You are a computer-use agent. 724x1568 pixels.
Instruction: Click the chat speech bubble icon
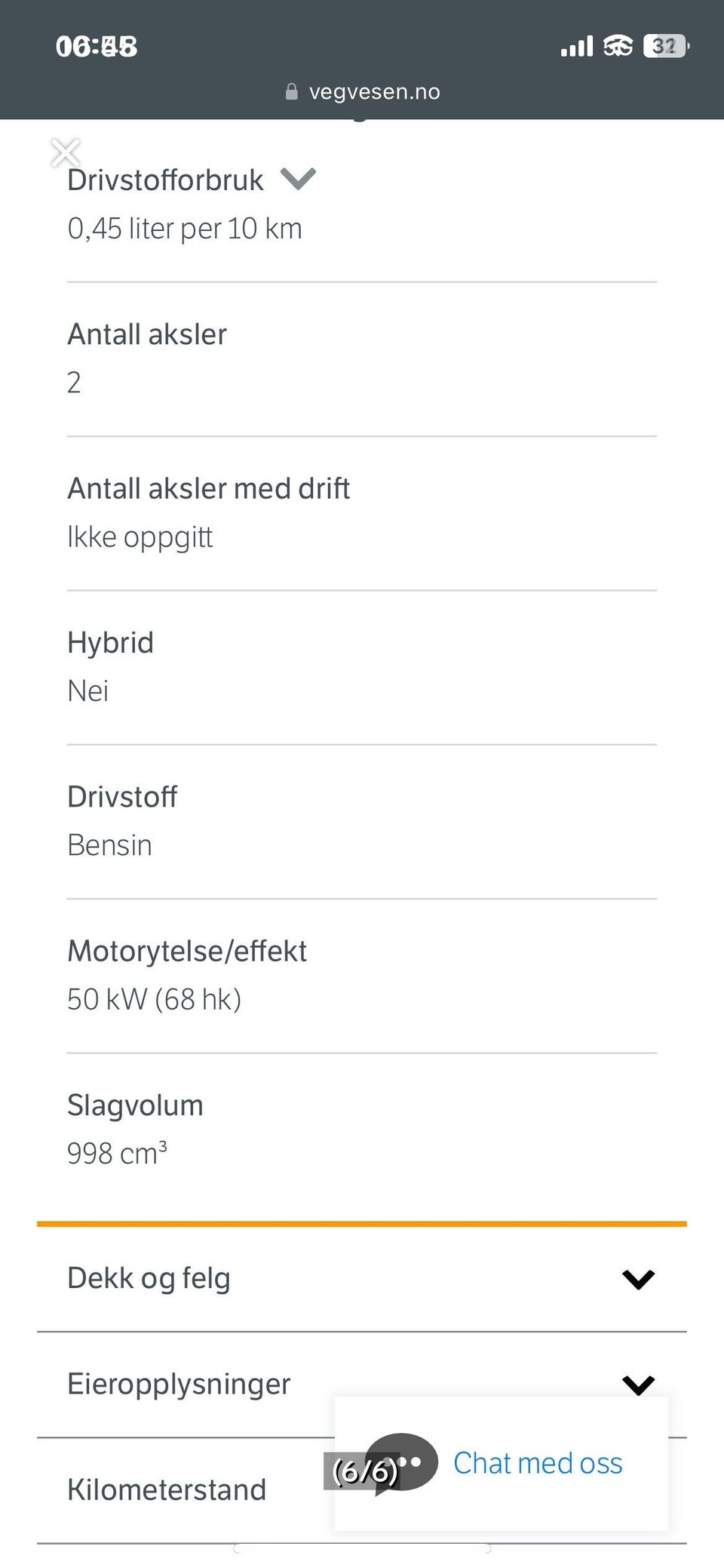pos(403,1462)
